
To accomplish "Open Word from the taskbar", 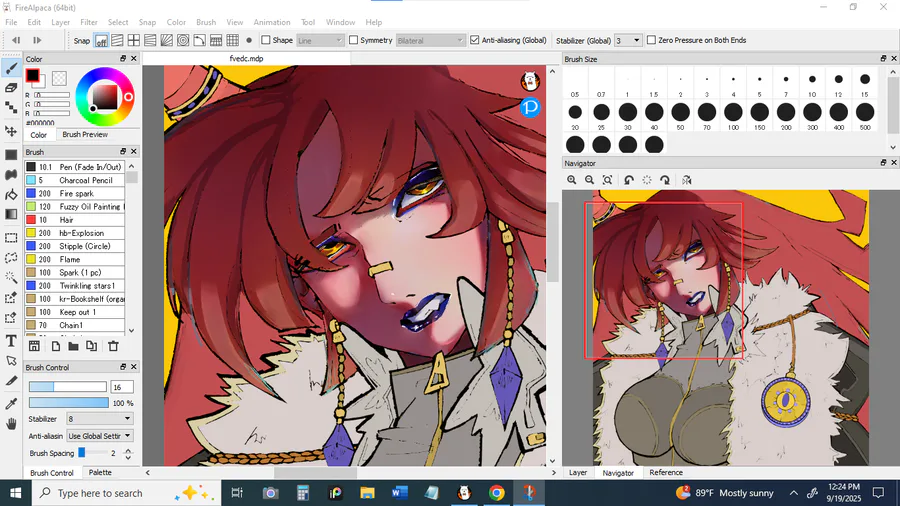I will 399,493.
